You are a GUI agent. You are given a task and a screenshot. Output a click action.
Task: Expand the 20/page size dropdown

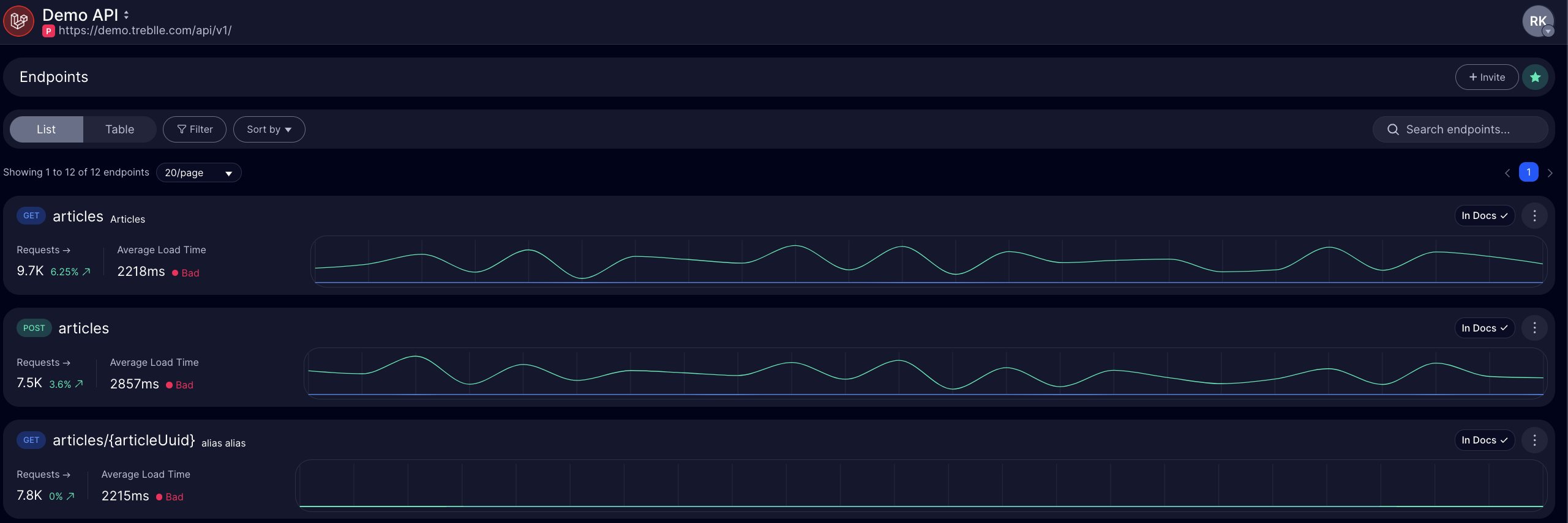tap(198, 173)
